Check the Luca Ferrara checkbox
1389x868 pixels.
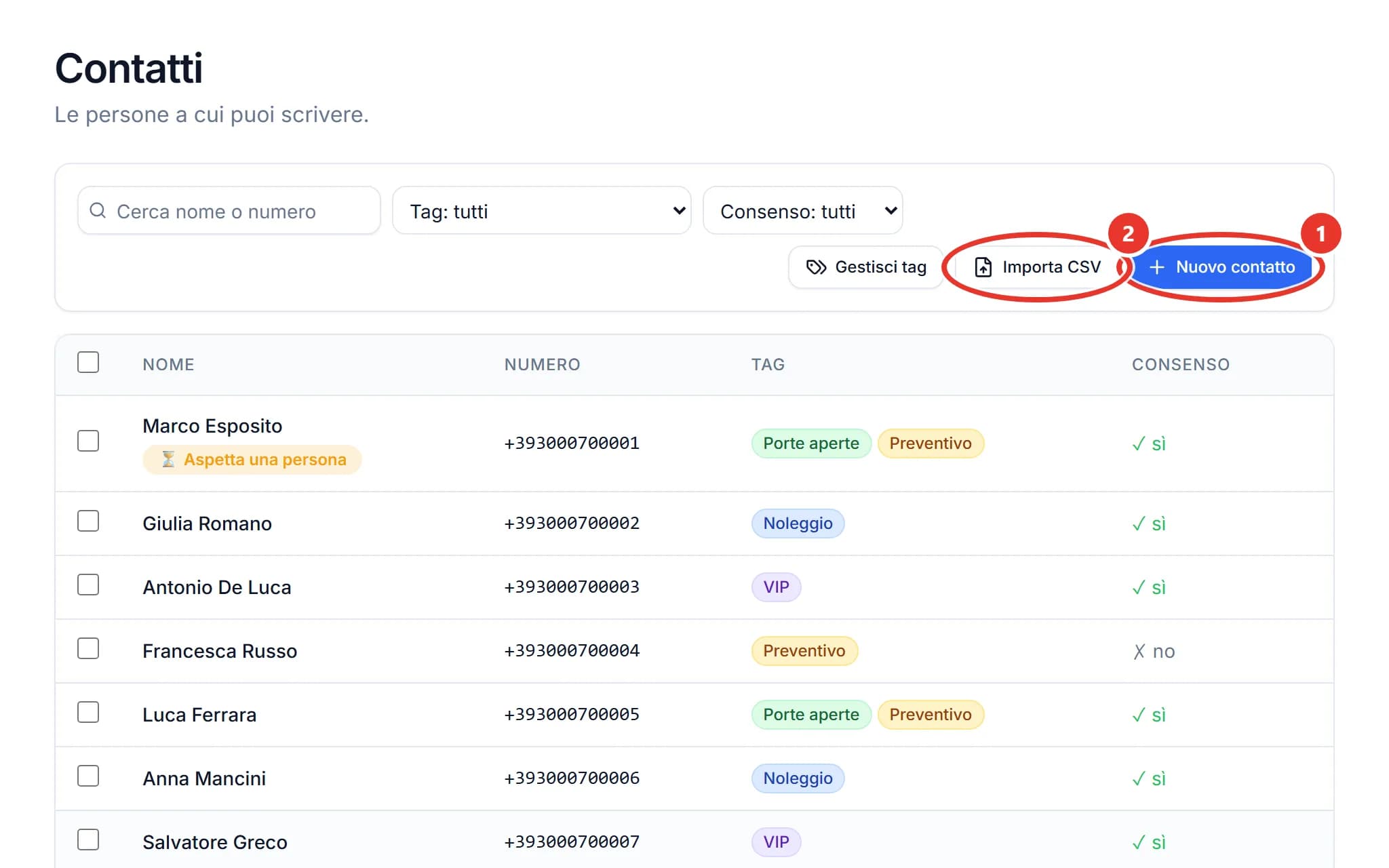click(88, 712)
